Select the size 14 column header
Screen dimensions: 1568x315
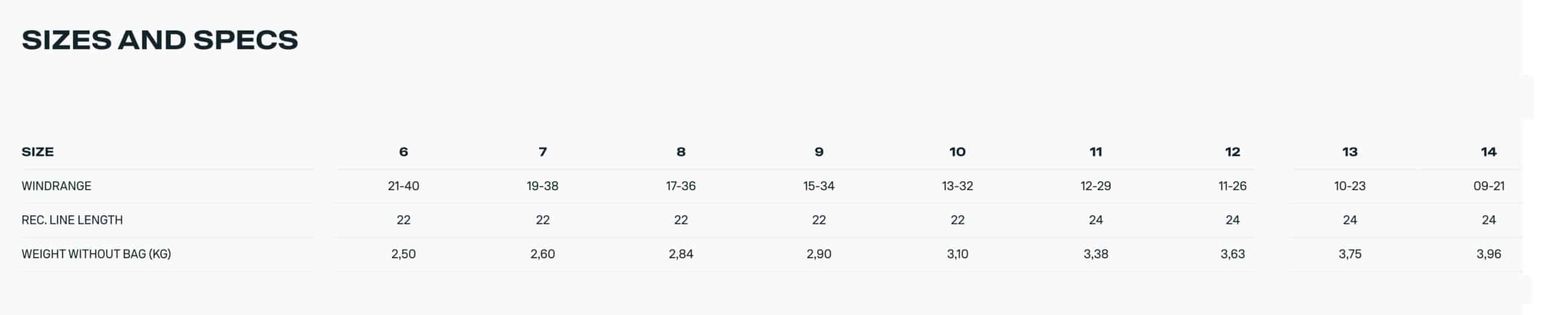(x=1488, y=152)
